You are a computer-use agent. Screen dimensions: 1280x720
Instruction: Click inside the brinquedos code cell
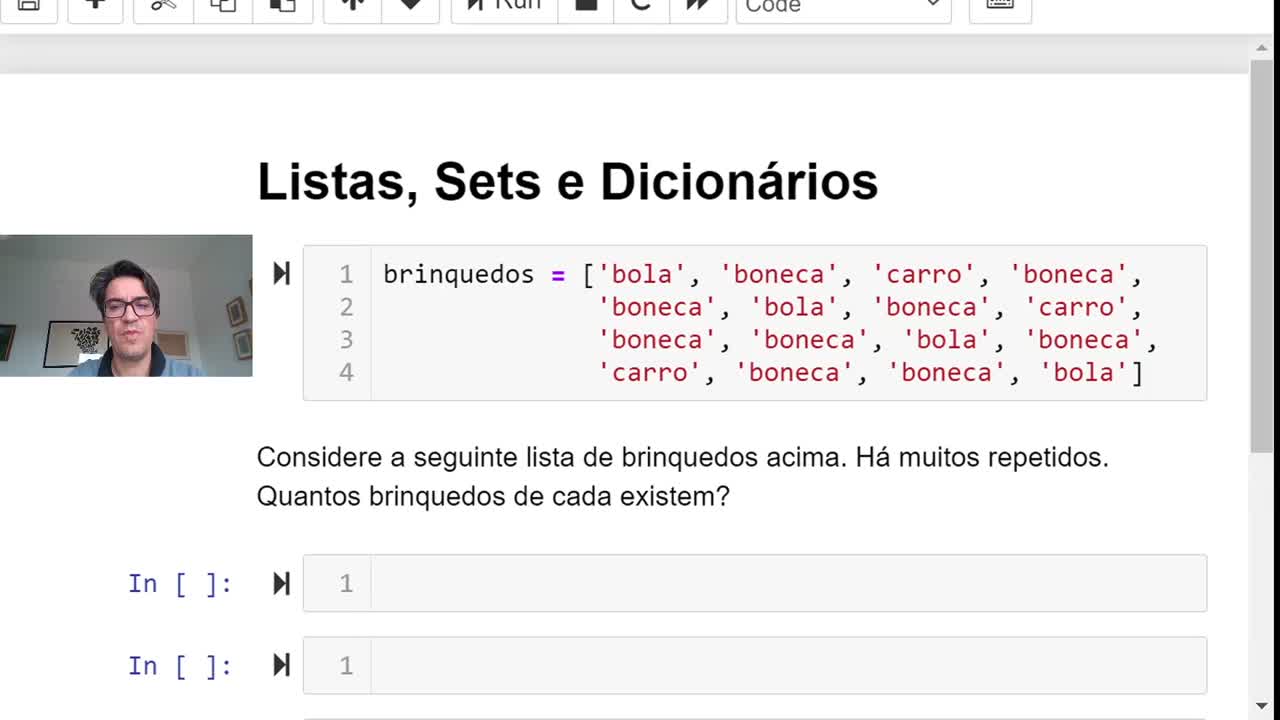coord(755,323)
